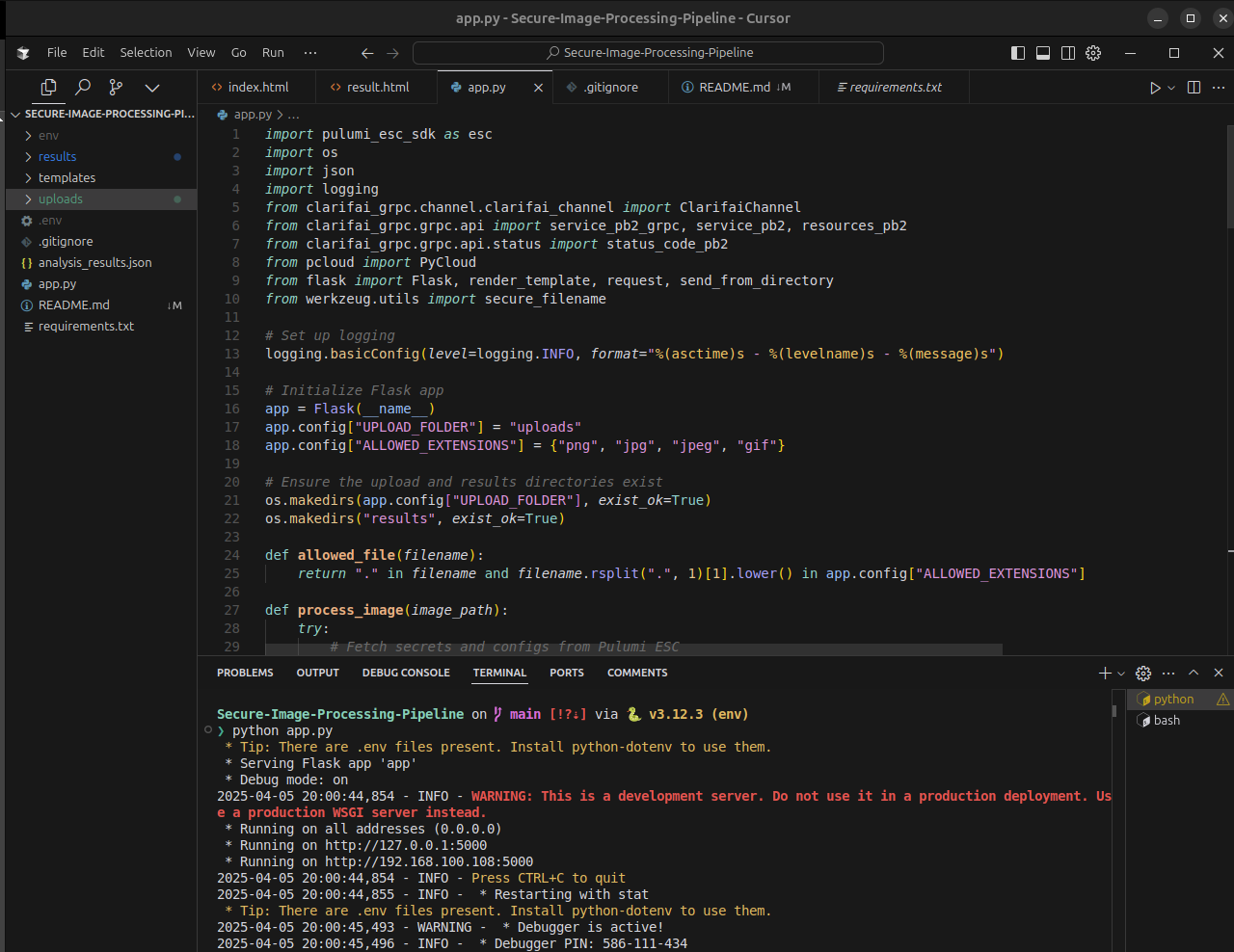Split the editor to the right
1234x952 pixels.
pos(1194,88)
